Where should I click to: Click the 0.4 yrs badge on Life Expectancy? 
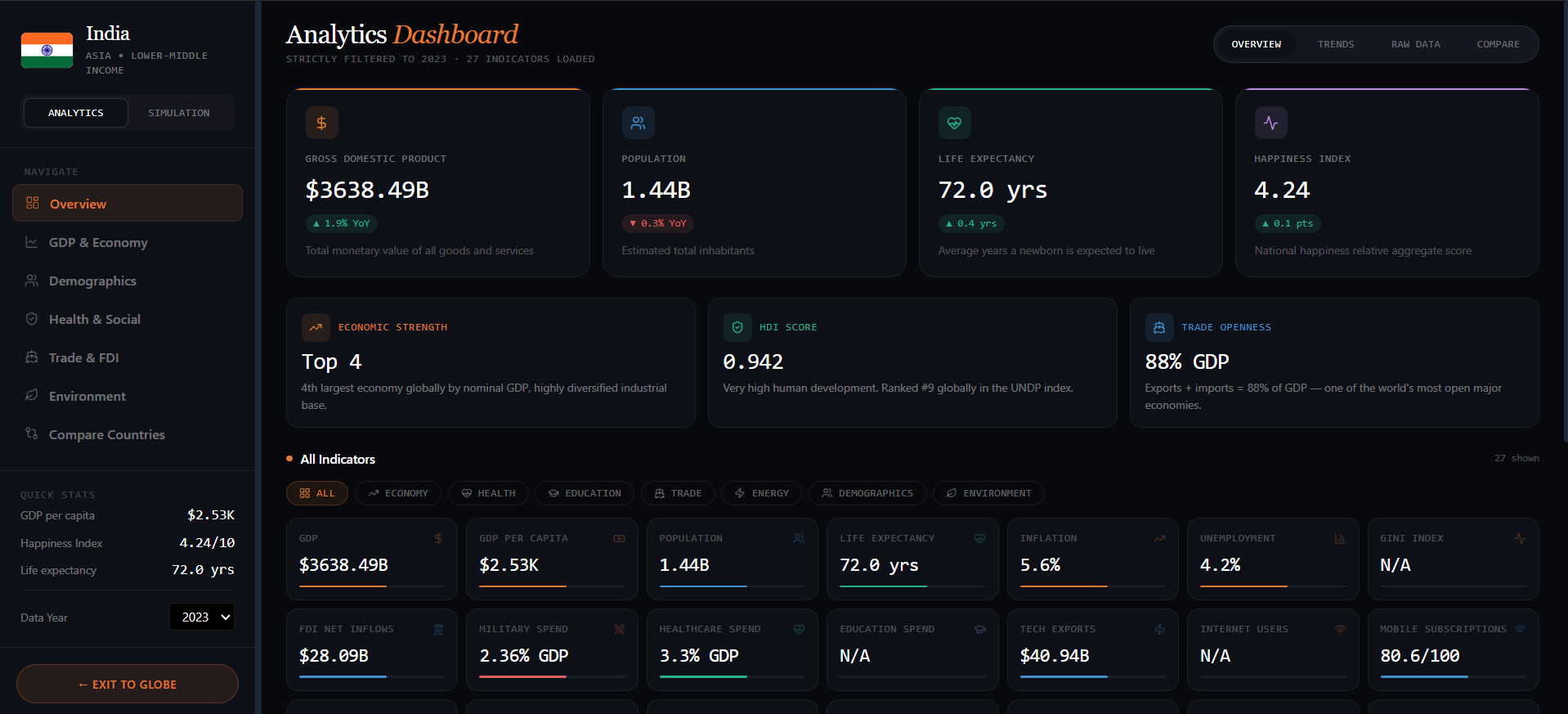coord(971,223)
